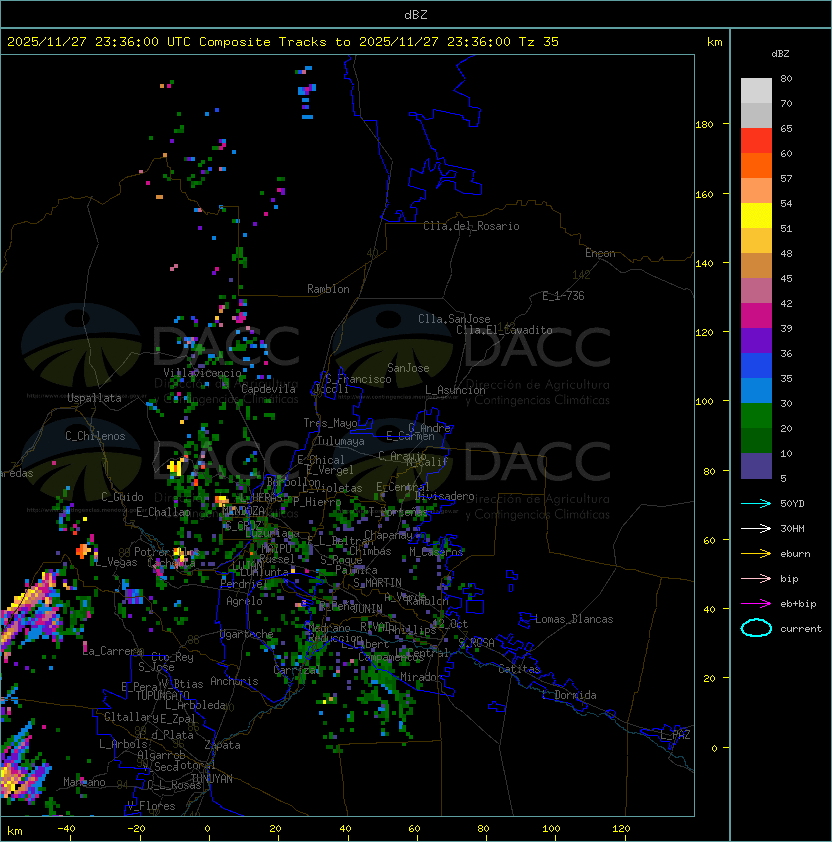The height and width of the screenshot is (842, 832).
Task: Pick the orange swatch between 60 and 57
Action: pyautogui.click(x=756, y=165)
